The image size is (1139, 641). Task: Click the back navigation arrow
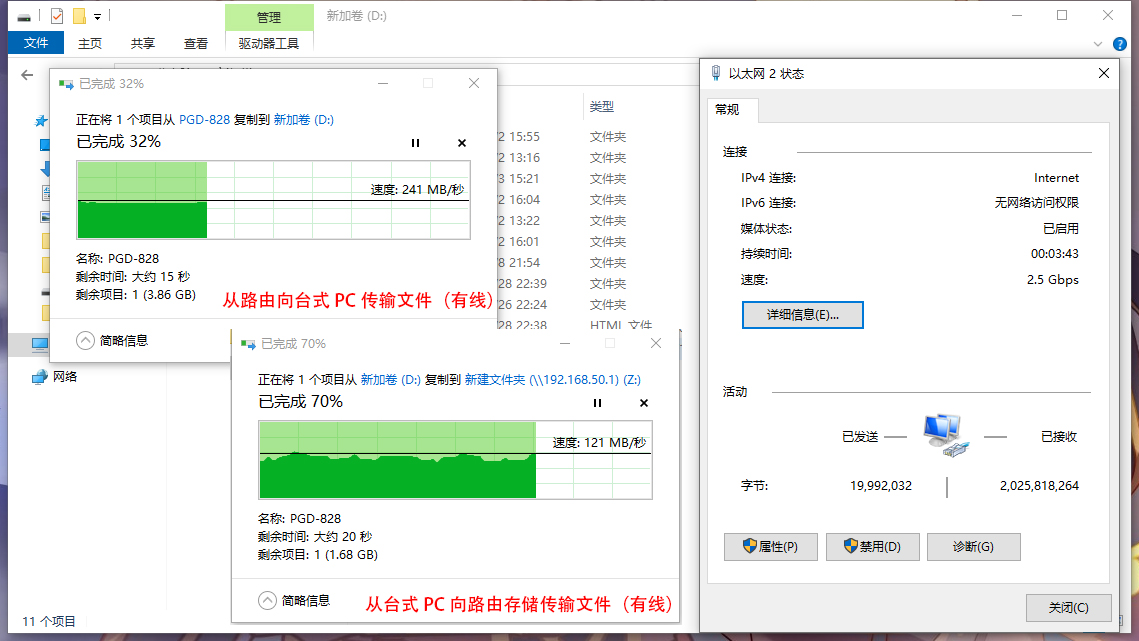click(x=27, y=75)
